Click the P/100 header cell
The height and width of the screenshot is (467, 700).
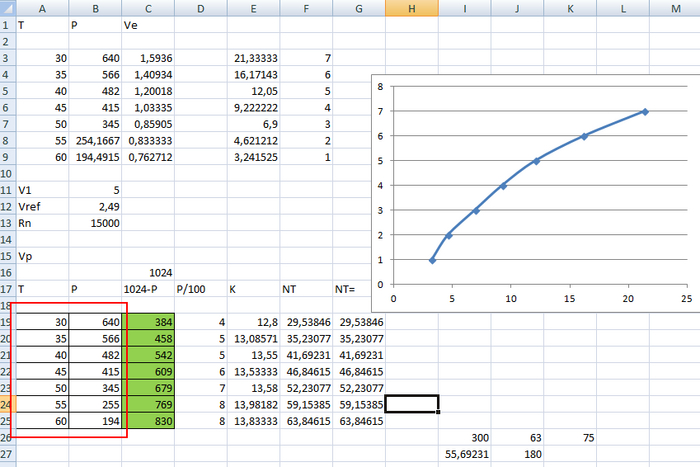click(x=200, y=289)
